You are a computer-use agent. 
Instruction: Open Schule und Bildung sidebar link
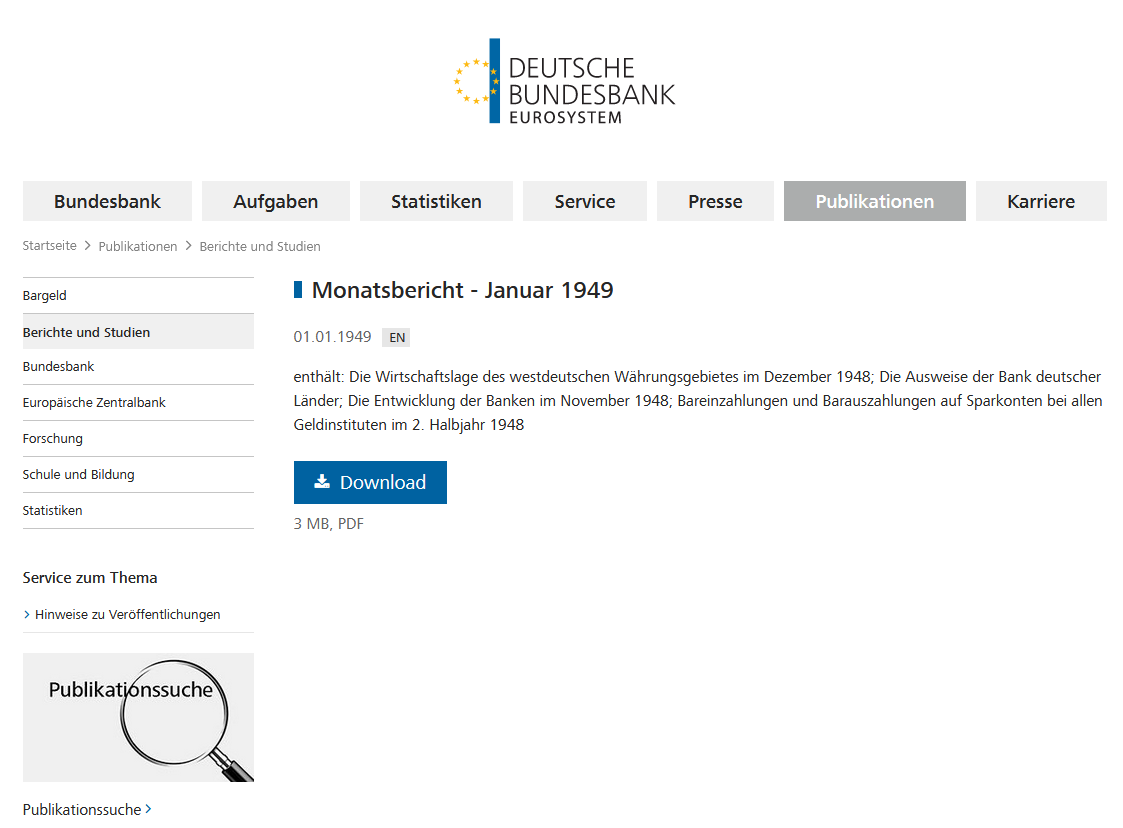(78, 475)
